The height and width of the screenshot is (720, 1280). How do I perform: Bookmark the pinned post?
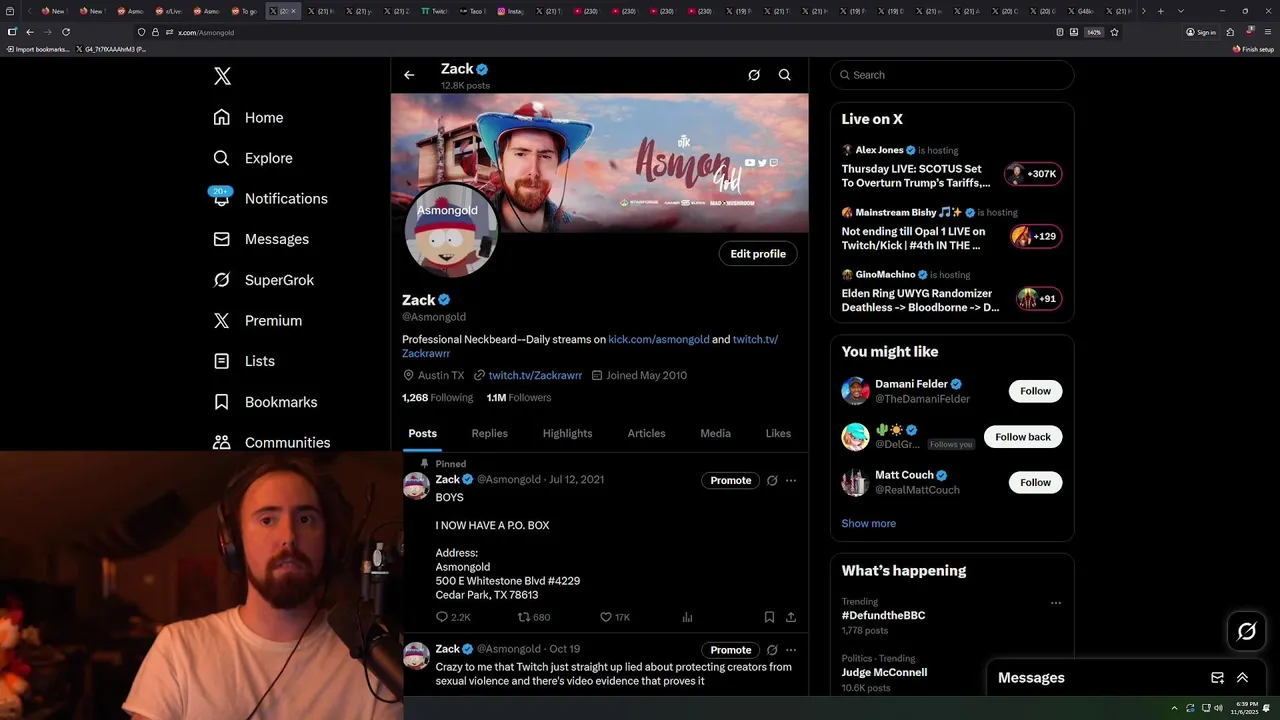click(769, 617)
